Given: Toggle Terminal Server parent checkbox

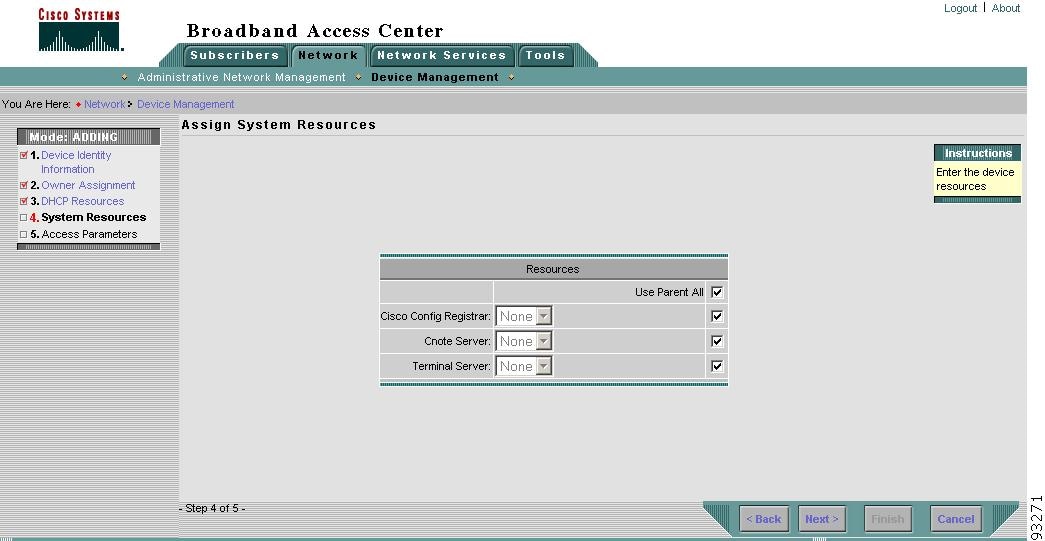Looking at the screenshot, I should tap(717, 366).
